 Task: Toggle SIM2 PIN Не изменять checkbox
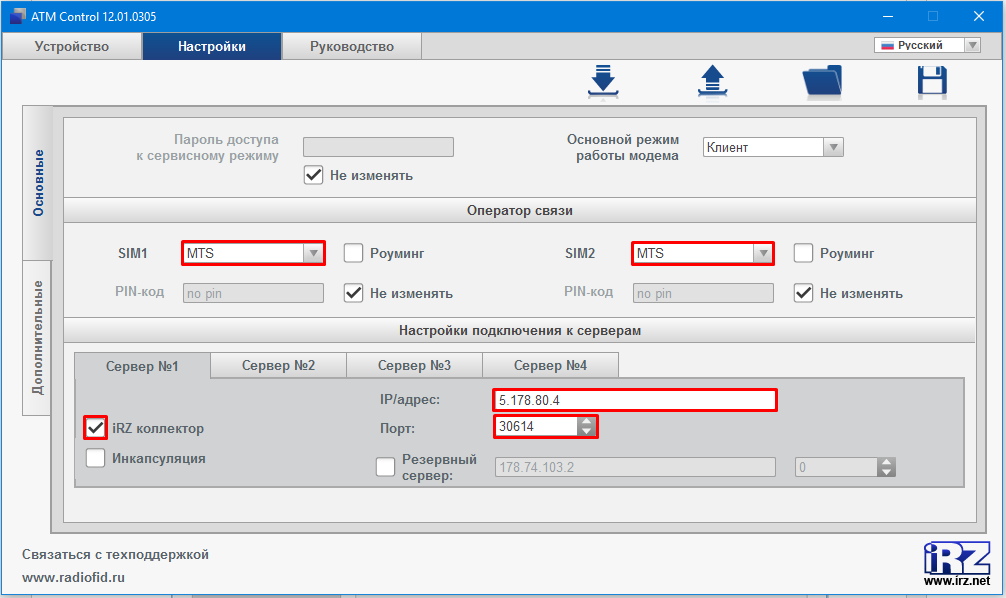click(x=803, y=293)
